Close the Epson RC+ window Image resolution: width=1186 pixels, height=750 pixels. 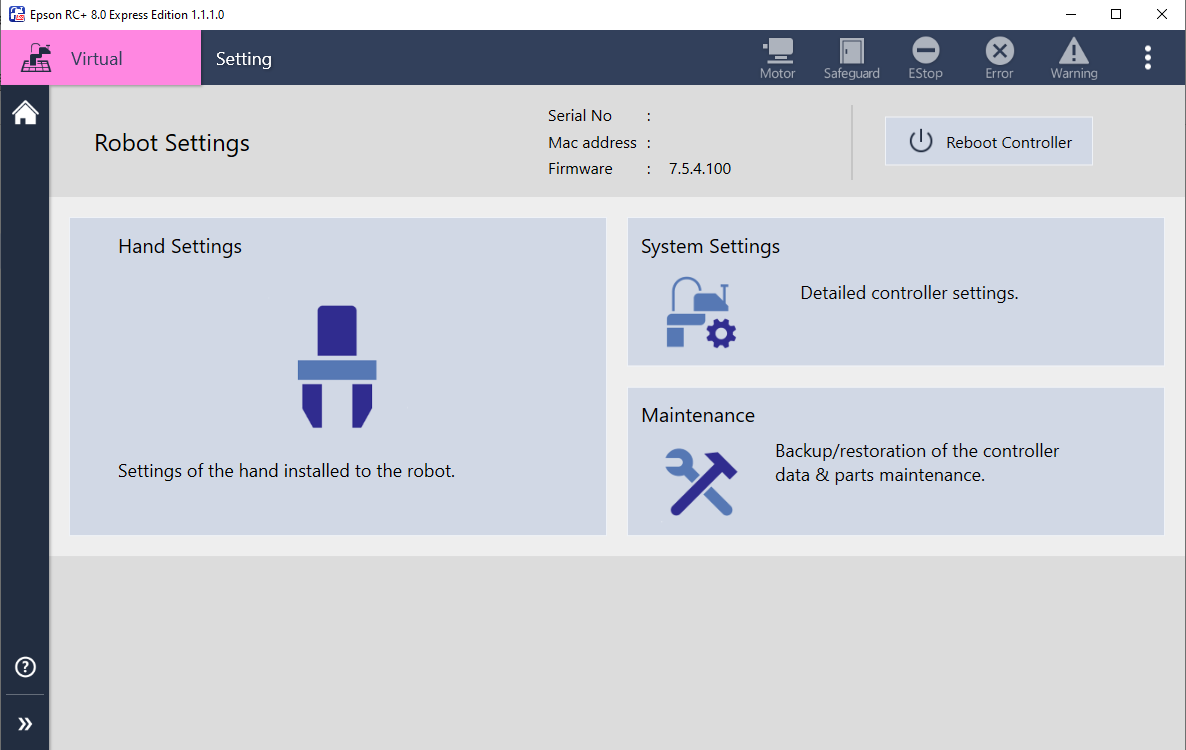1162,14
